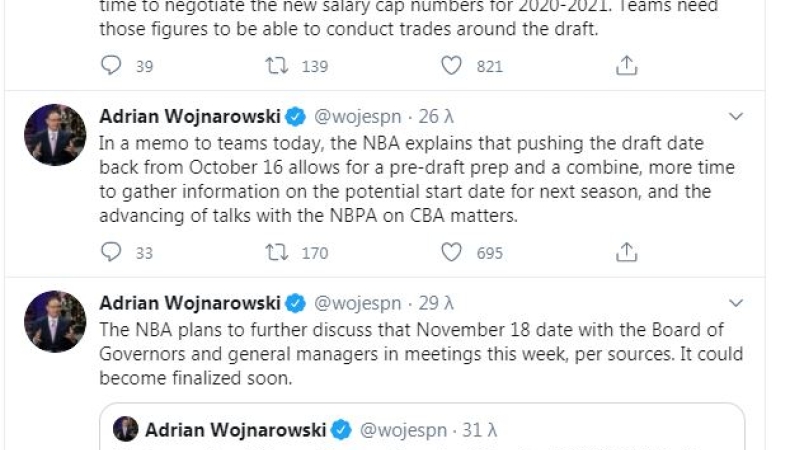Open the quoted tweet's 31 λ timestamp
Screen dimensions: 790x450
pos(480,430)
